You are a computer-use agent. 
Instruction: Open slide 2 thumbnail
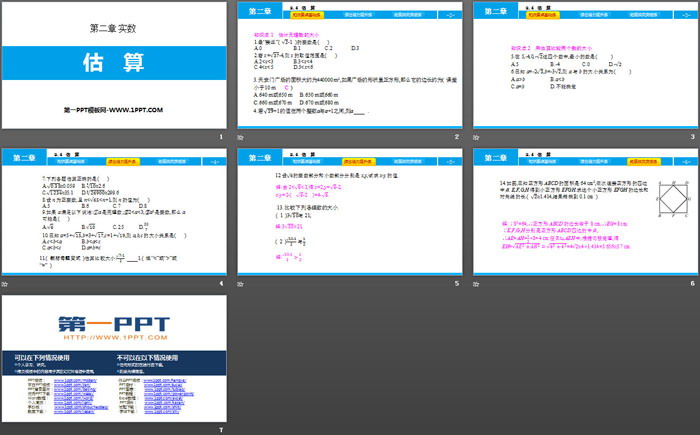[x=349, y=65]
